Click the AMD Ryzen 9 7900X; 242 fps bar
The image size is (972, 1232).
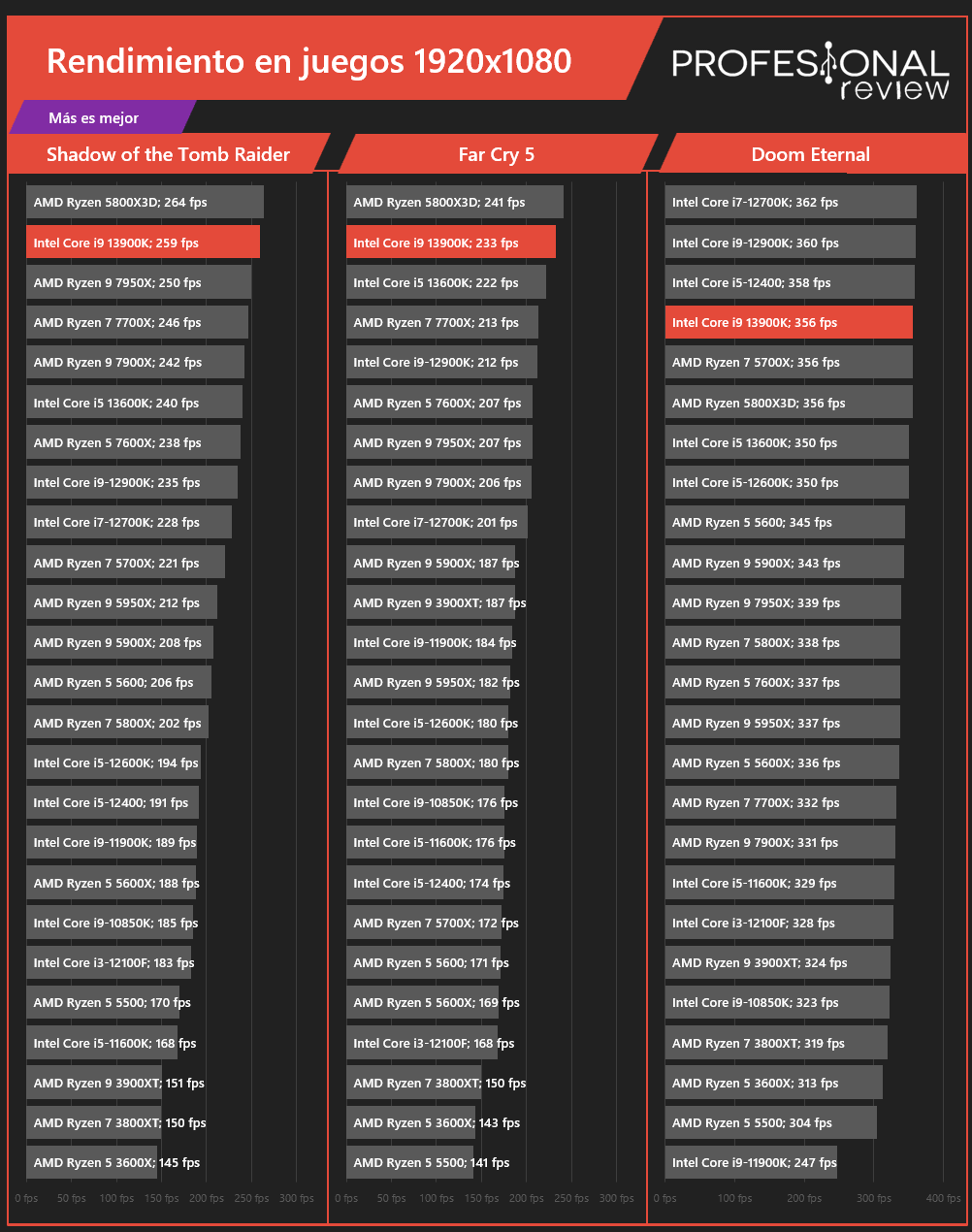click(x=135, y=362)
